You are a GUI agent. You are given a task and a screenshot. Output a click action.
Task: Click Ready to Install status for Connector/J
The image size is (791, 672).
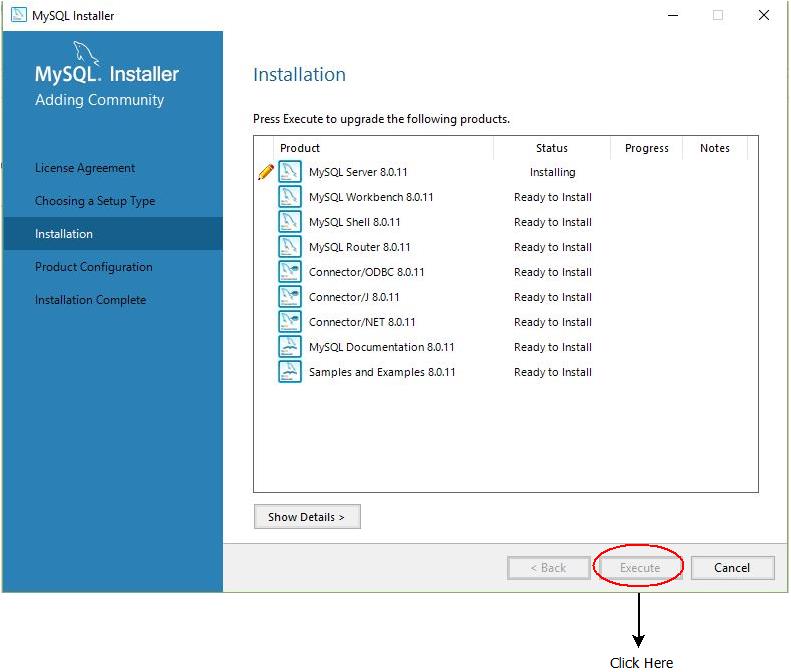click(x=552, y=297)
